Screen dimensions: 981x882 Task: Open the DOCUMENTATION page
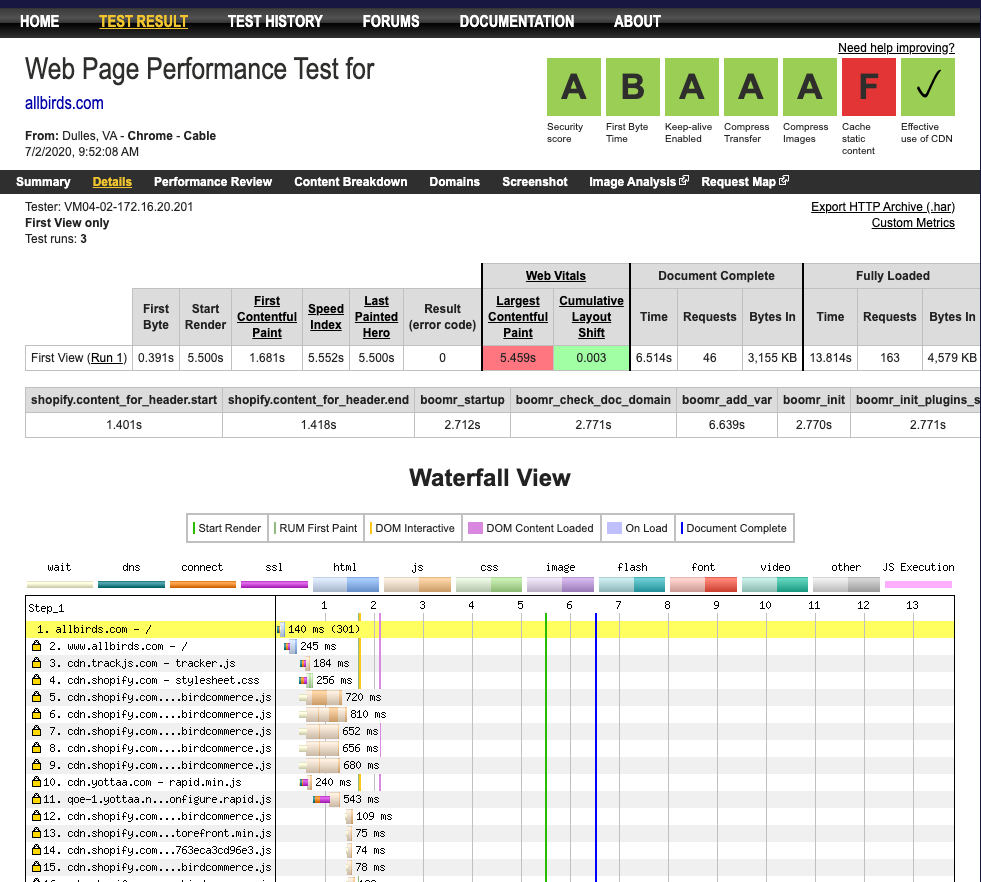pos(517,21)
